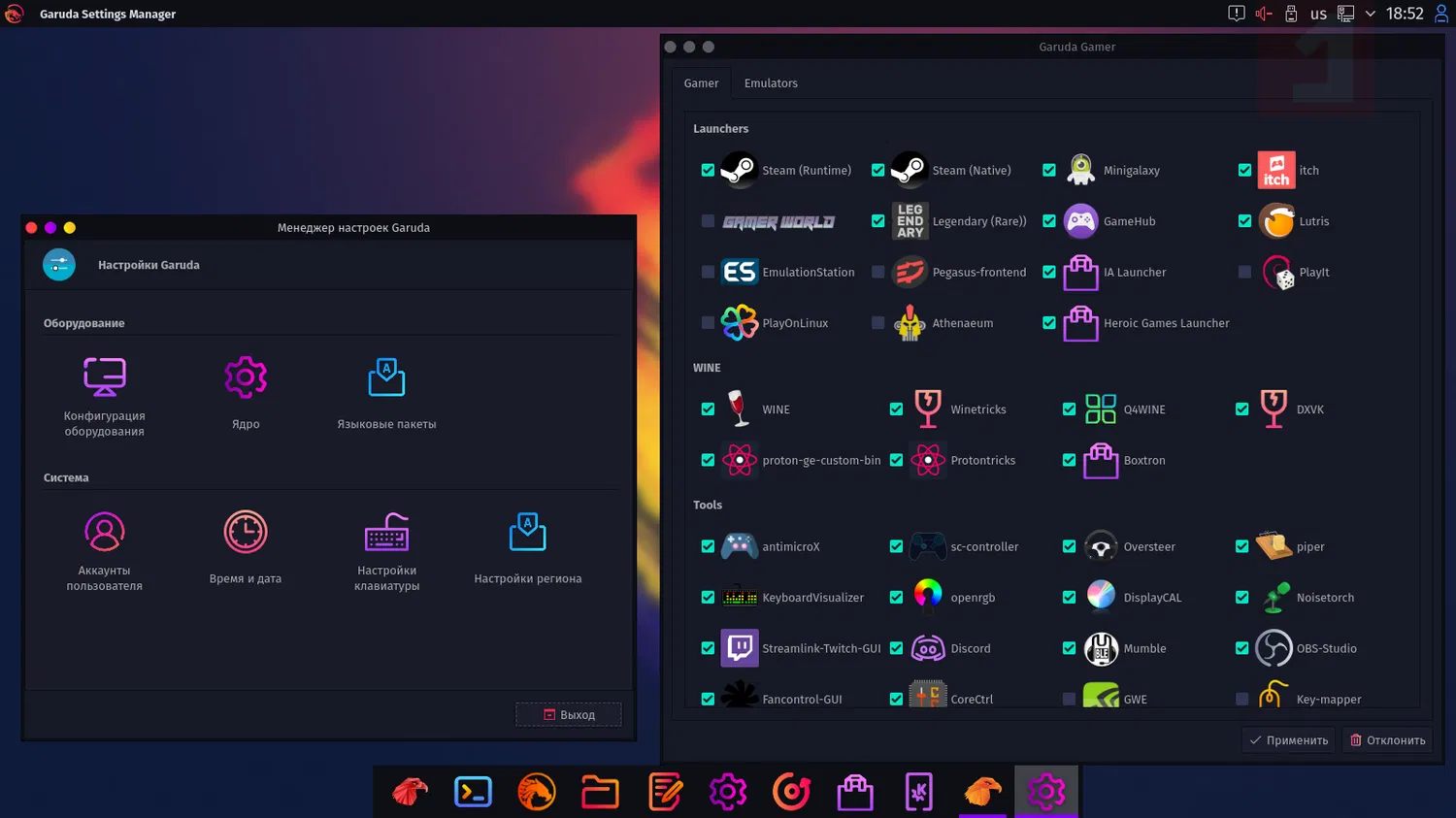This screenshot has width=1456, height=818.
Task: Enable the Pegasus-frontend checkbox
Action: (x=878, y=272)
